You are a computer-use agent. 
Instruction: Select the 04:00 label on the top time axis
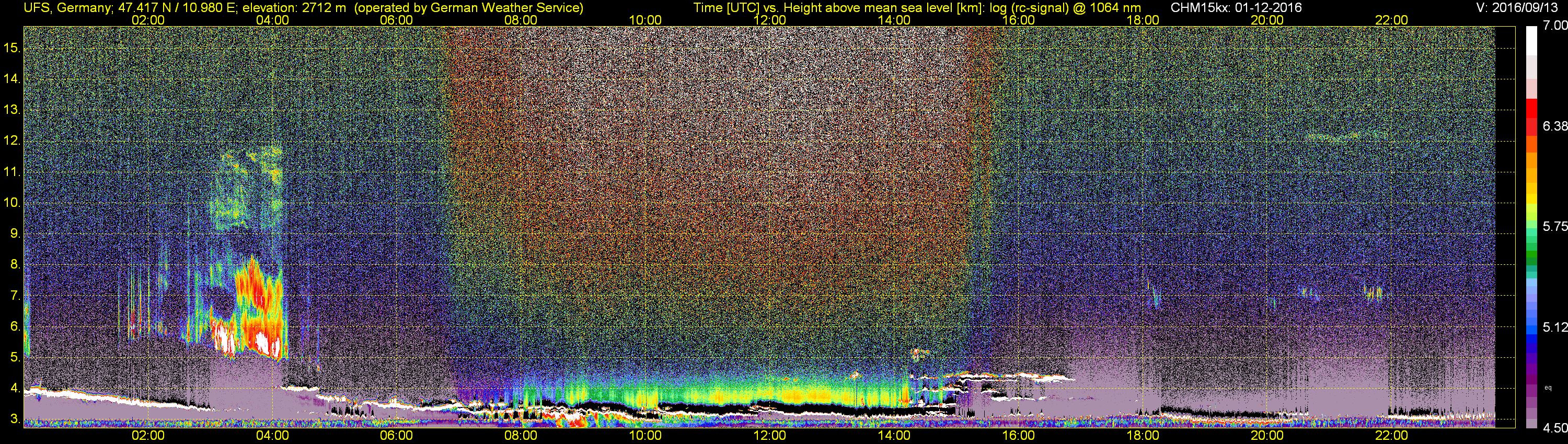(272, 20)
